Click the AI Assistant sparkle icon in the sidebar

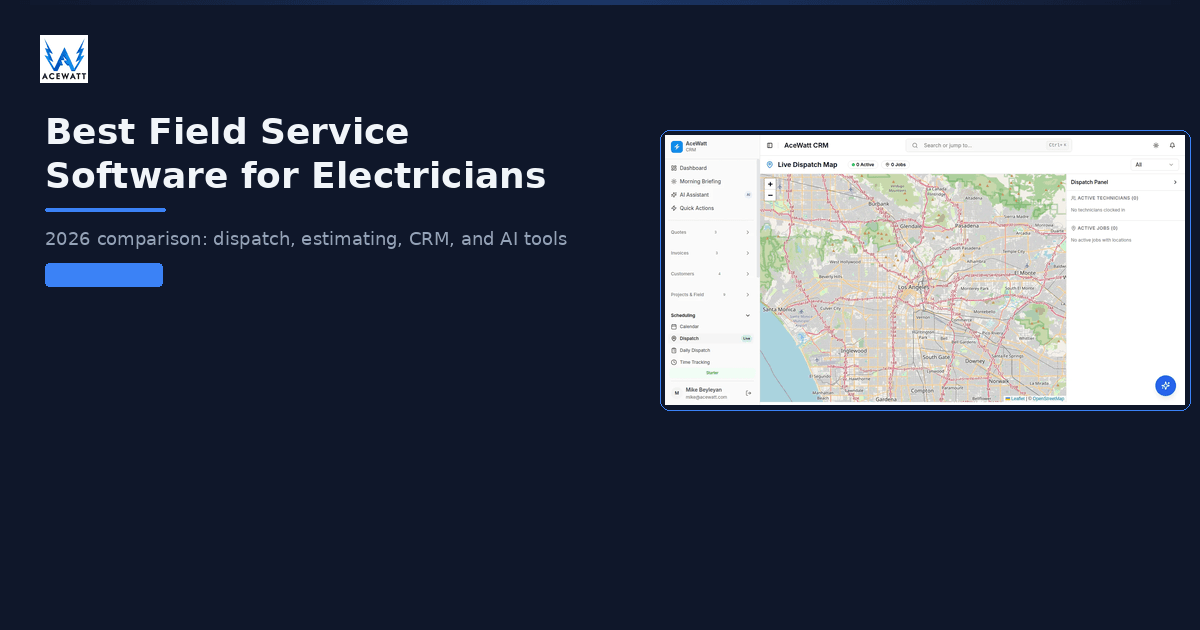pos(674,194)
